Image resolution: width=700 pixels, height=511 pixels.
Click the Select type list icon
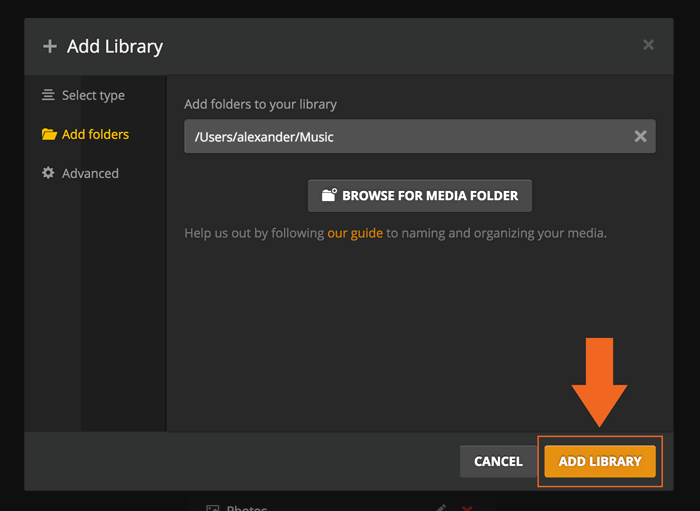tap(48, 95)
